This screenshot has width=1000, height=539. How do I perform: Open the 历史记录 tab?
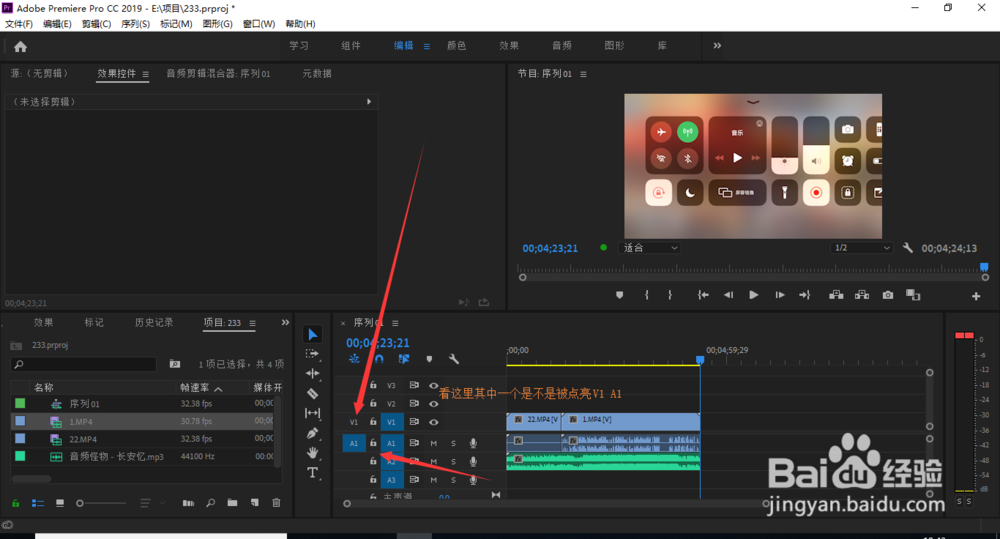[x=154, y=323]
